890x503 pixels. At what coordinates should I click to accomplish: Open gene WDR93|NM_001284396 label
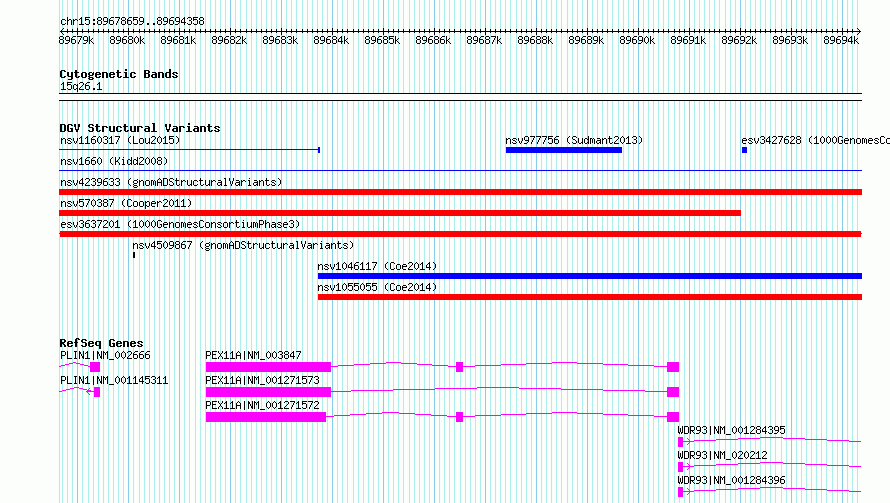[x=732, y=480]
